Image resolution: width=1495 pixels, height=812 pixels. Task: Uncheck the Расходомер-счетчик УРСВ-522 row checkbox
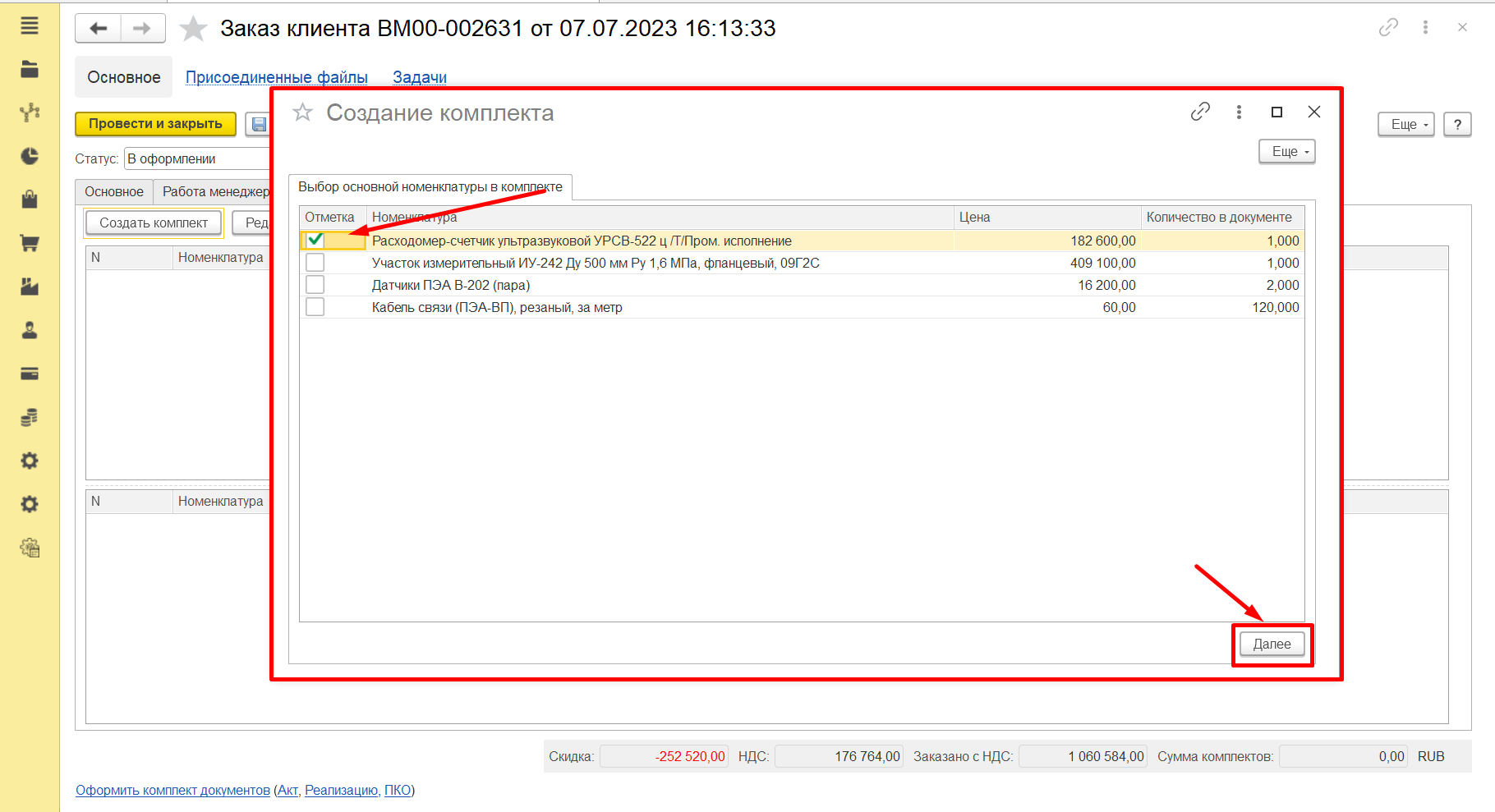click(315, 241)
